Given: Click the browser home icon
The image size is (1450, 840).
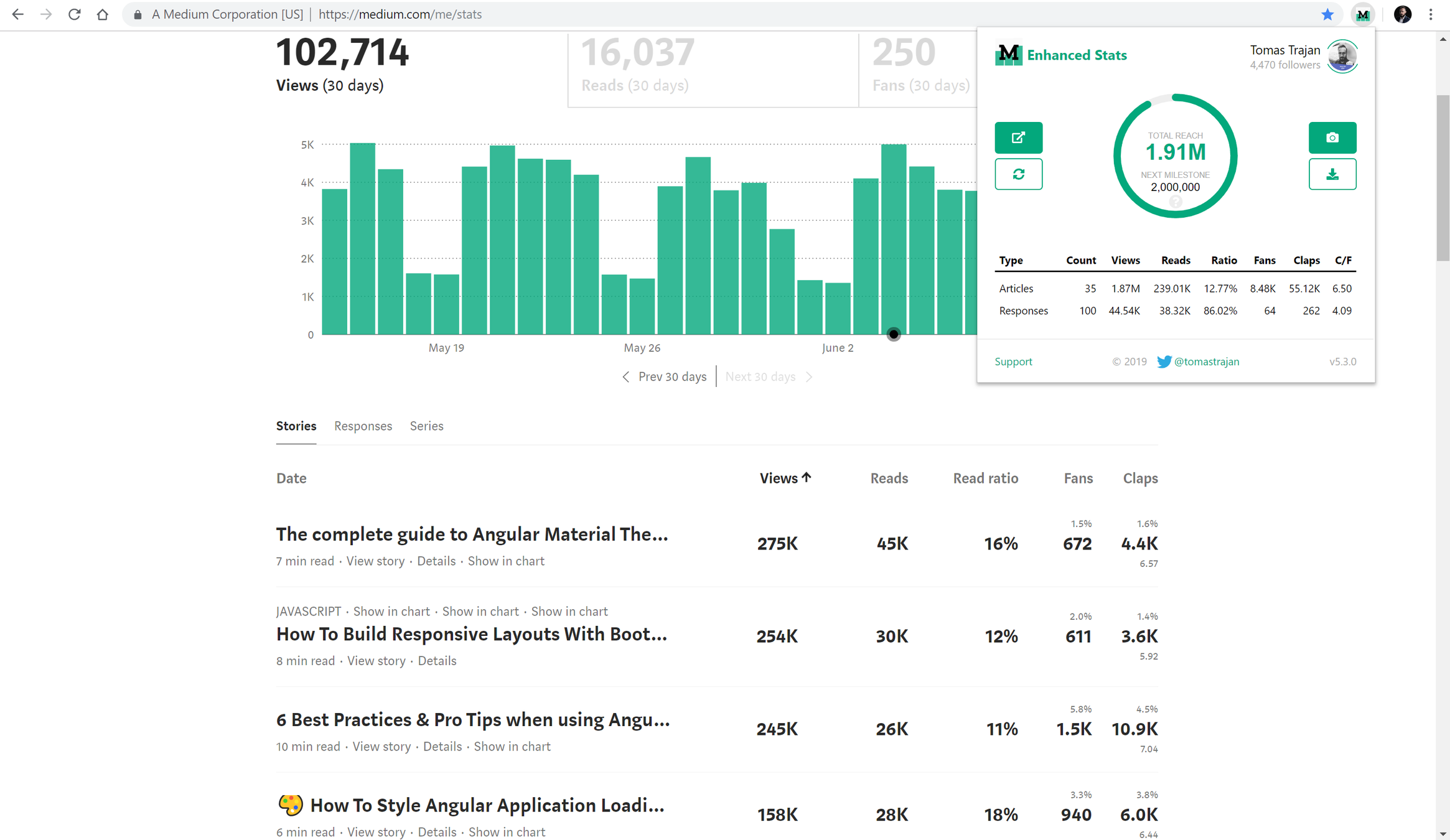Looking at the screenshot, I should 103,14.
